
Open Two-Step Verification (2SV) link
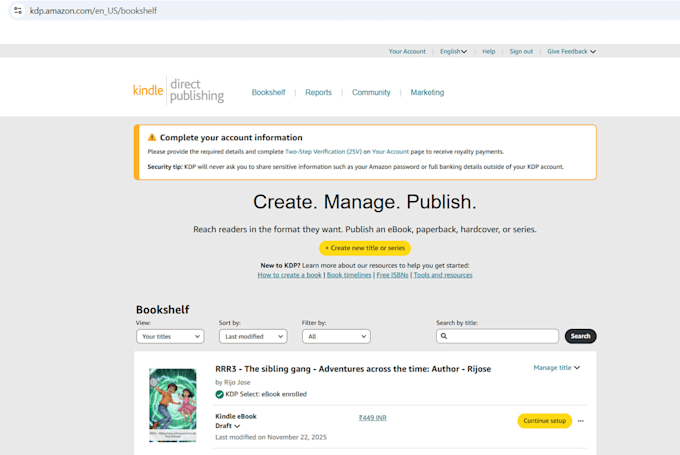(x=323, y=152)
